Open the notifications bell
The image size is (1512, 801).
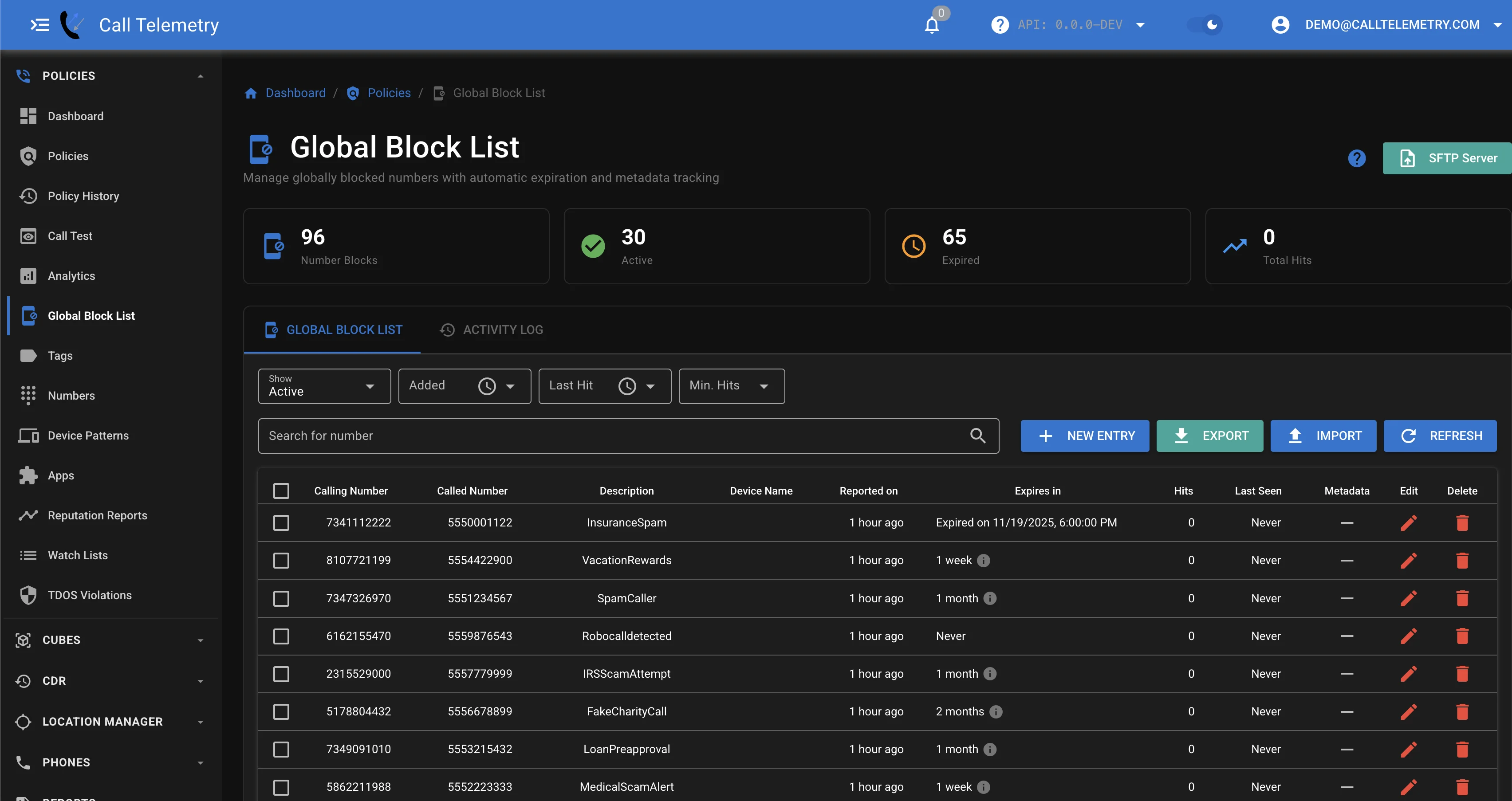932,25
